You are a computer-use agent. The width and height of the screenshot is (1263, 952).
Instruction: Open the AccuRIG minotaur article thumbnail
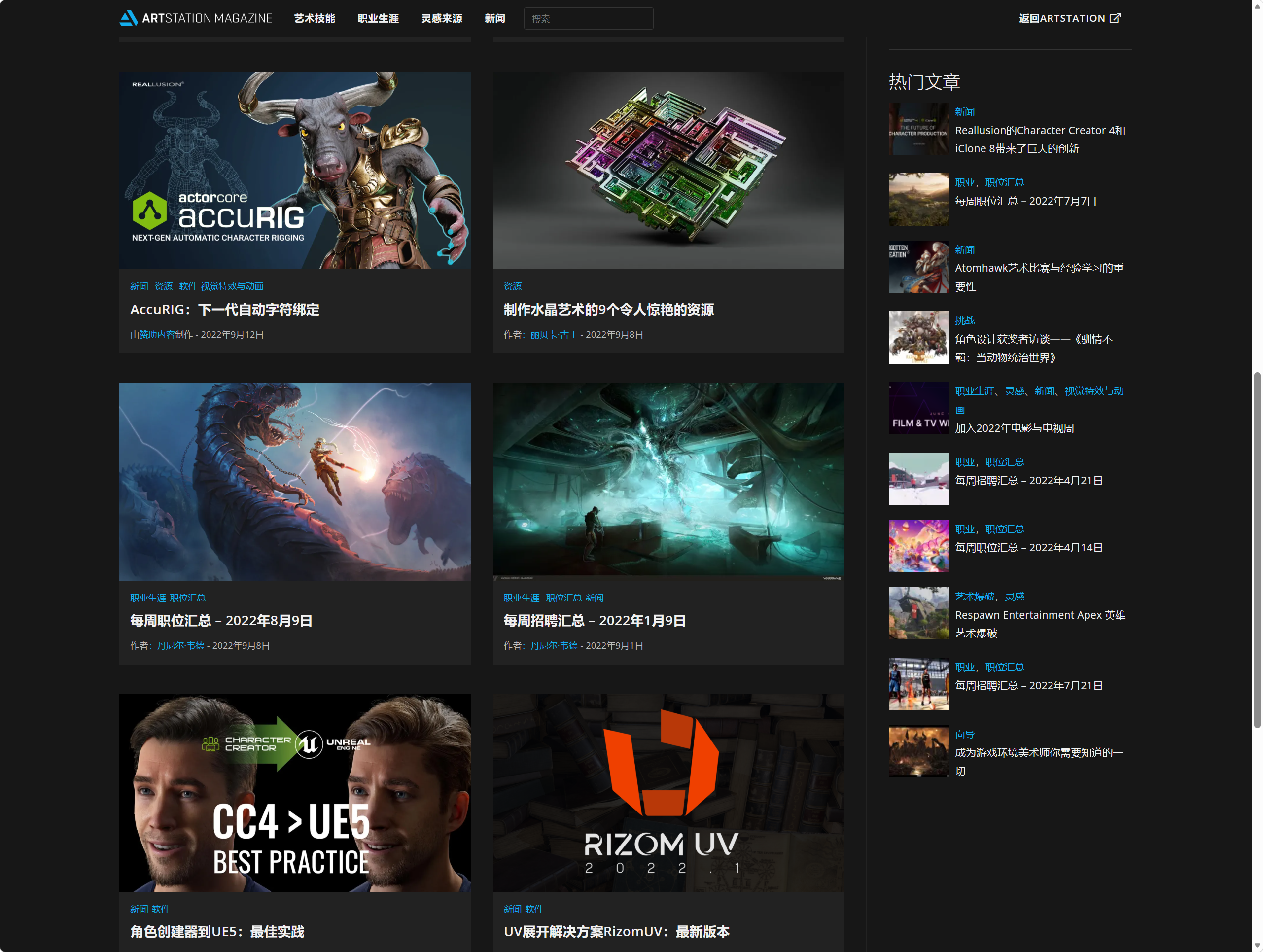click(295, 170)
